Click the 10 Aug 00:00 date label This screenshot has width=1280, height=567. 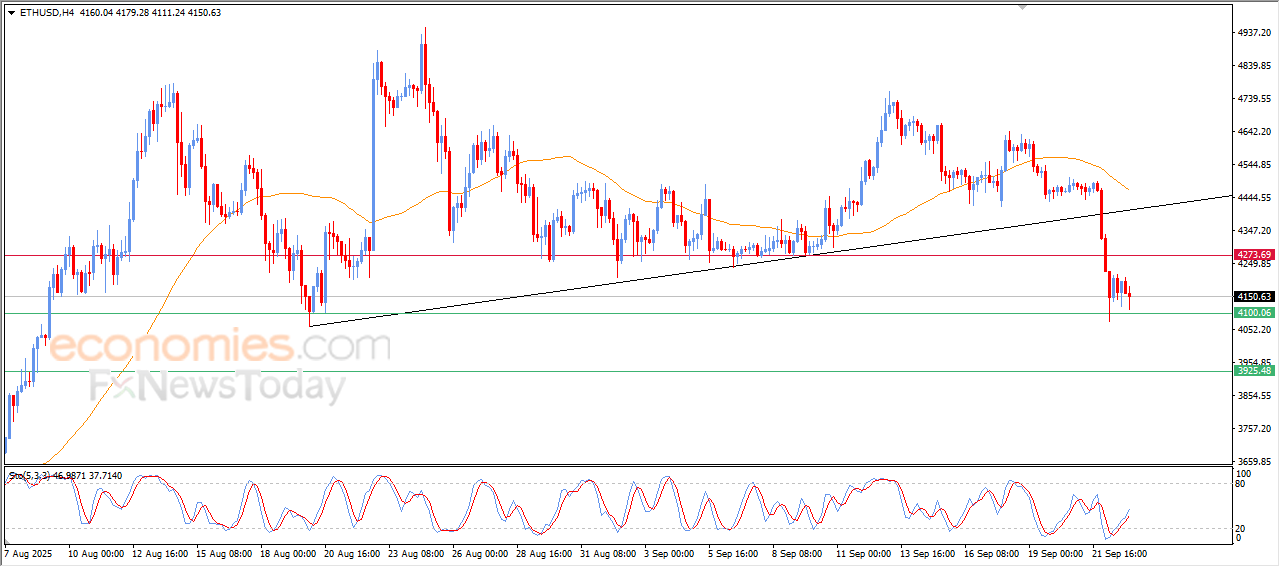96,552
